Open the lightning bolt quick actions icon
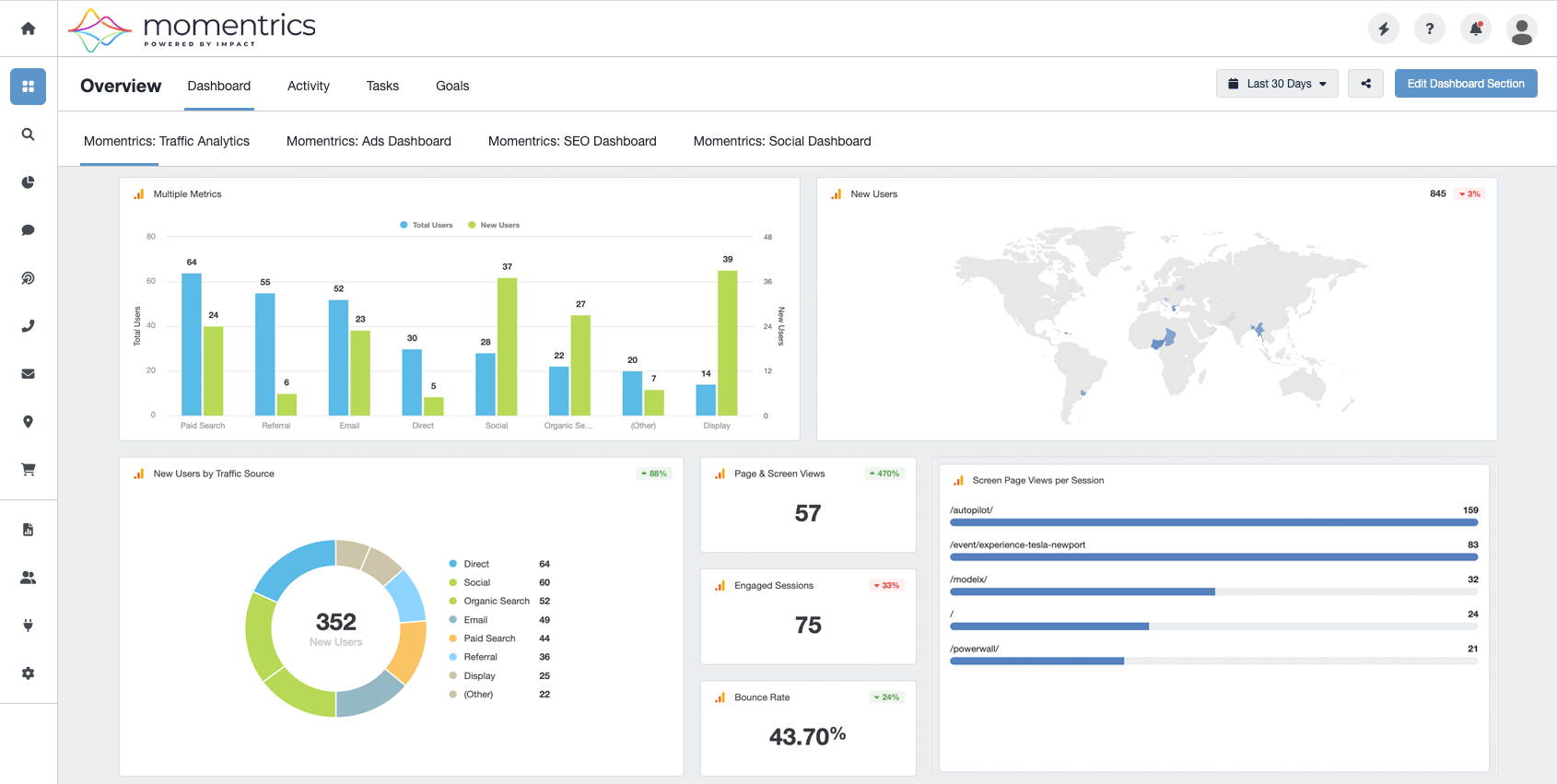 (x=1384, y=29)
